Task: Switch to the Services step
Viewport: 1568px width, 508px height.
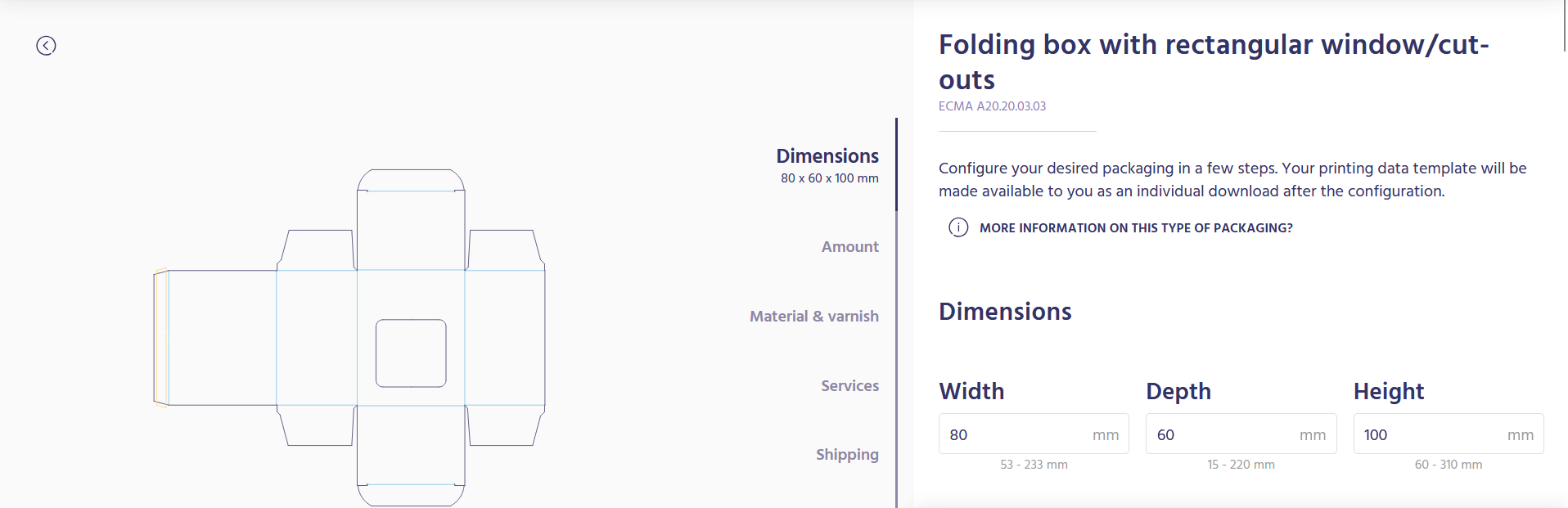Action: coord(849,386)
